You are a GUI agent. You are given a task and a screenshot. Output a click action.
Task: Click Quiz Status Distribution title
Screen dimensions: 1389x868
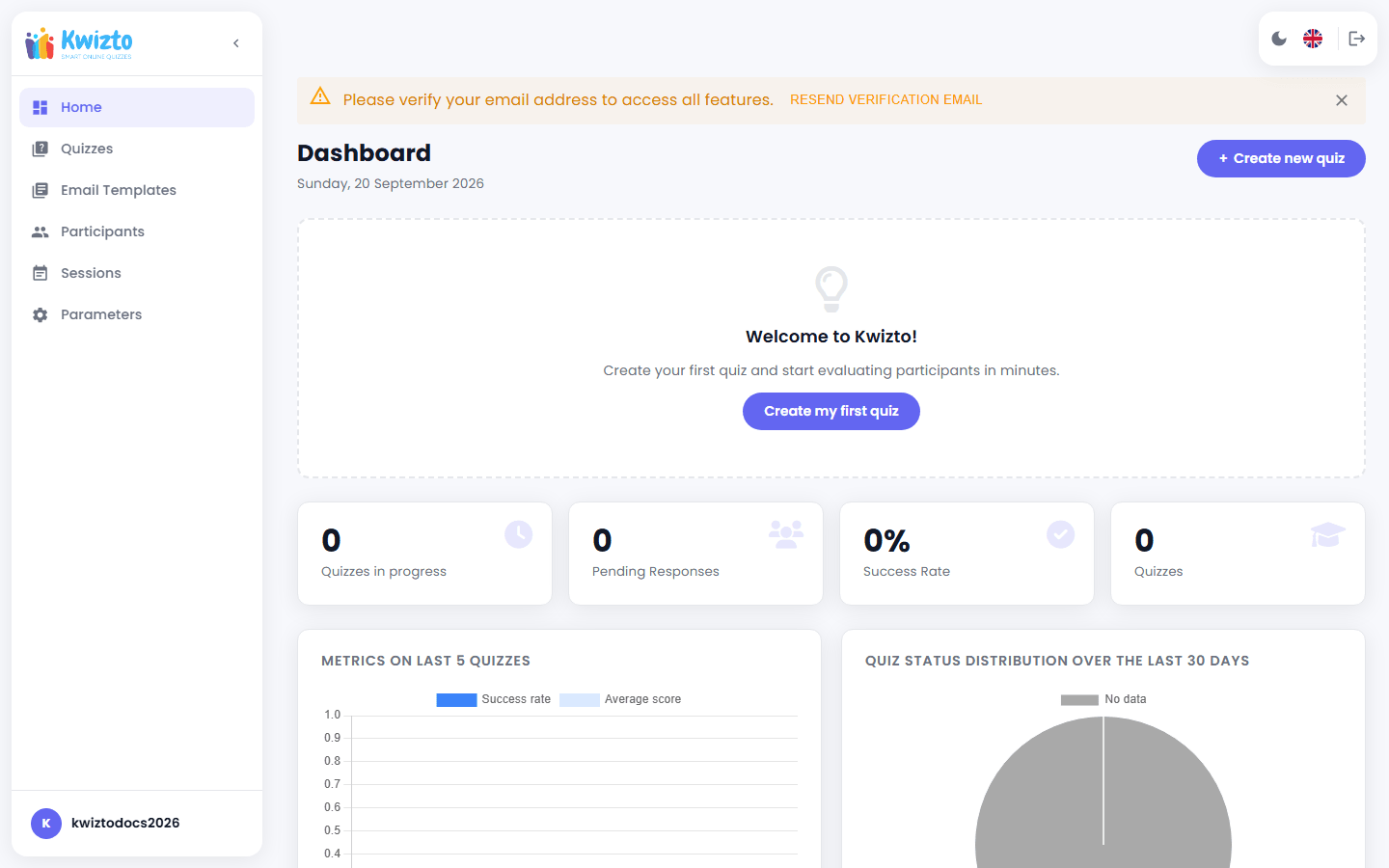(x=1057, y=661)
